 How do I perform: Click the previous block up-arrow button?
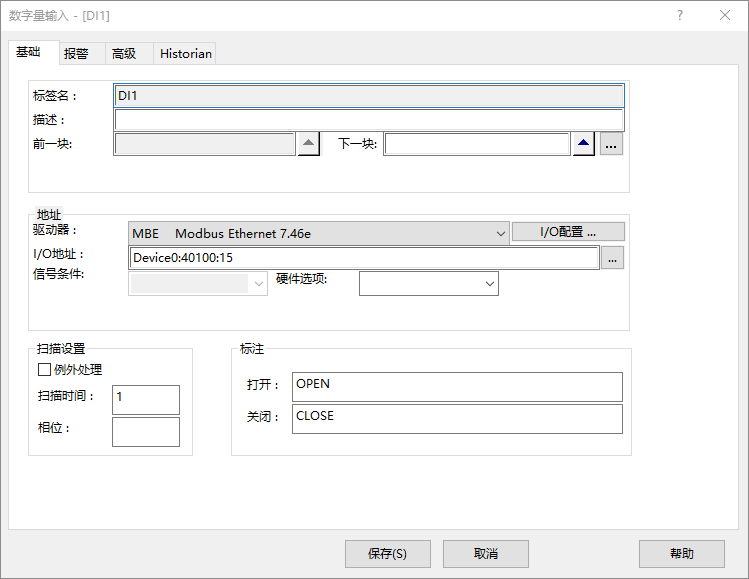pos(309,144)
